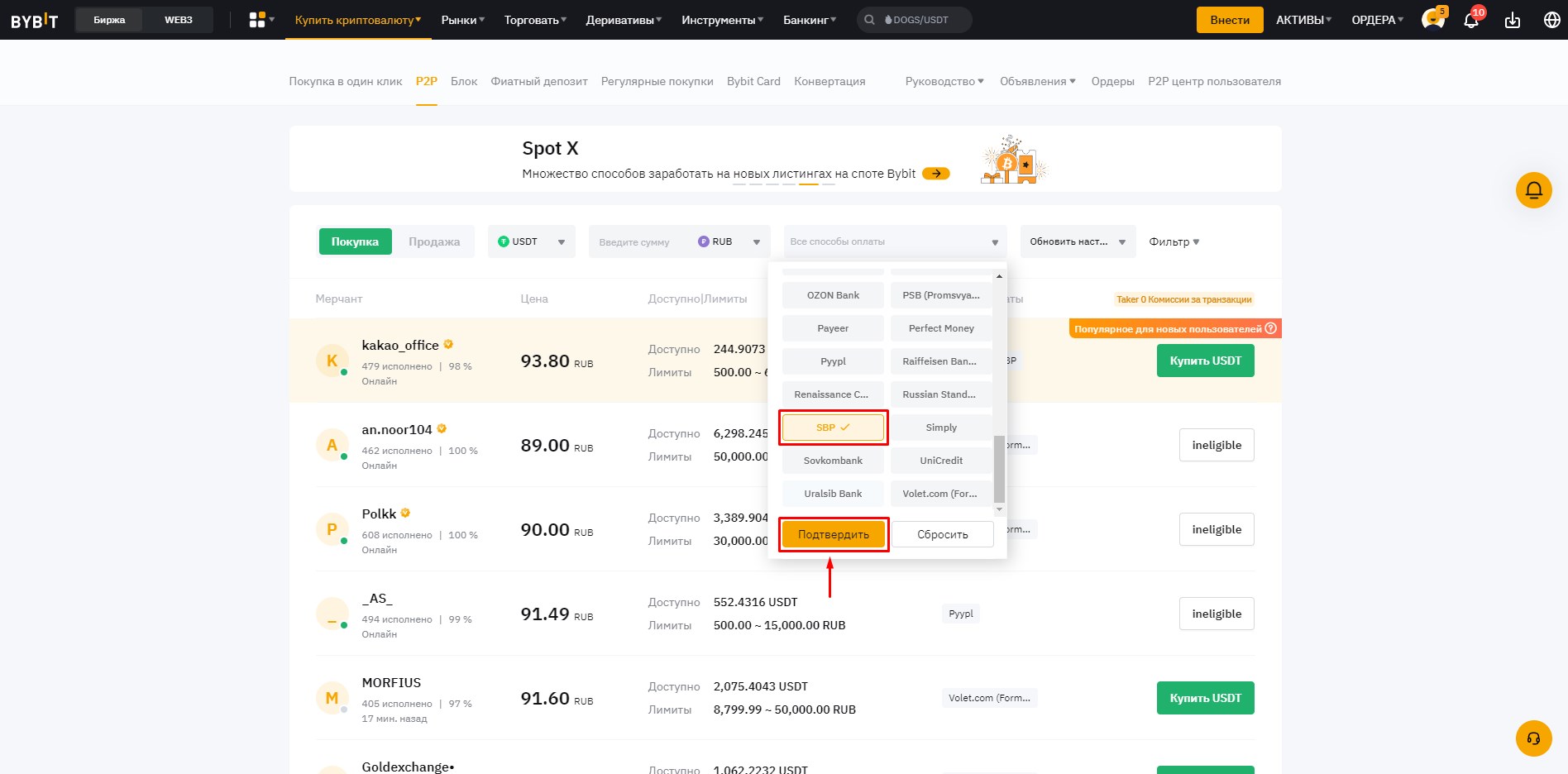Select Perfect Money payment method

[941, 328]
